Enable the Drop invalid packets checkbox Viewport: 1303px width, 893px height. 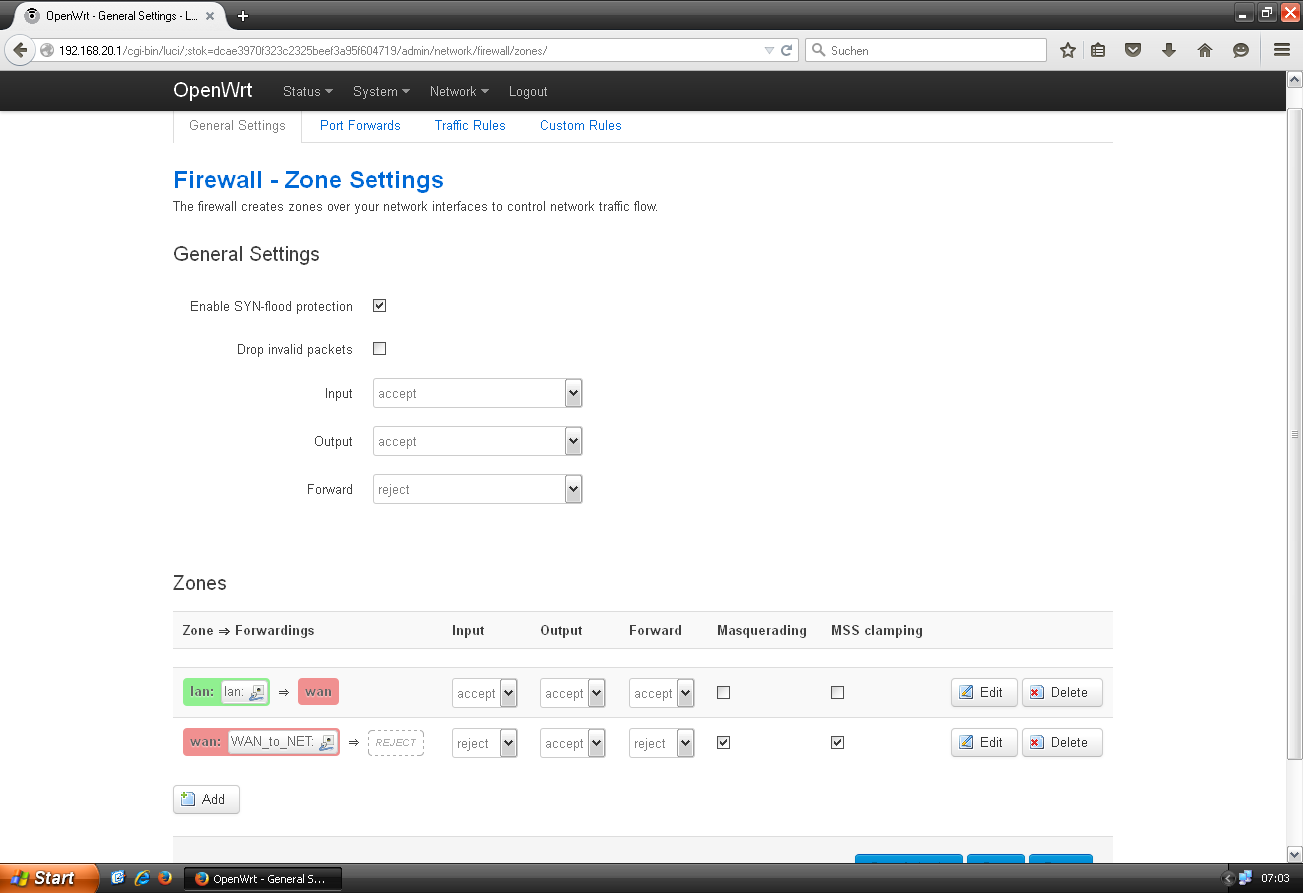tap(379, 349)
